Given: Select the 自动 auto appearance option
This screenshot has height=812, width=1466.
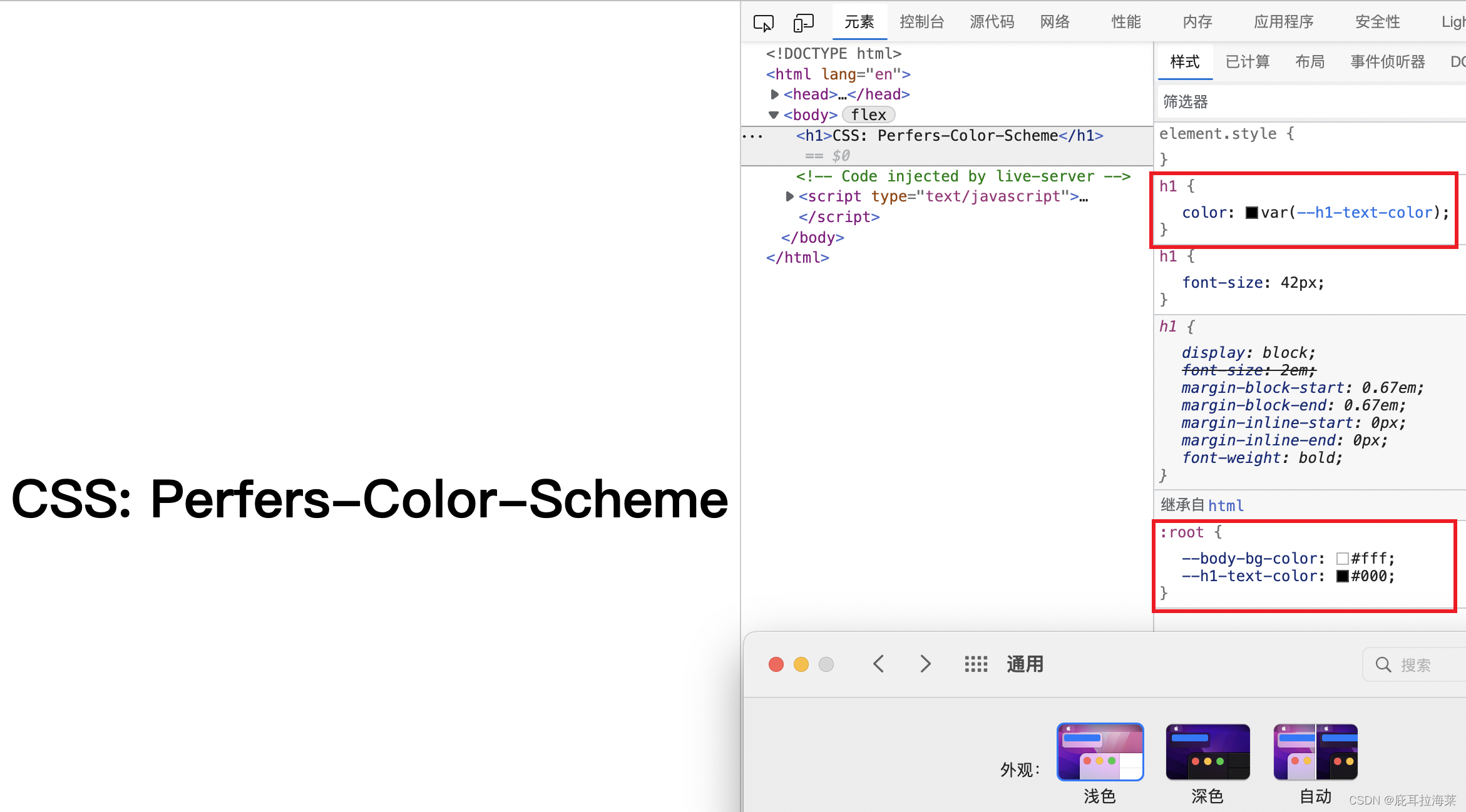Looking at the screenshot, I should pyautogui.click(x=1315, y=752).
